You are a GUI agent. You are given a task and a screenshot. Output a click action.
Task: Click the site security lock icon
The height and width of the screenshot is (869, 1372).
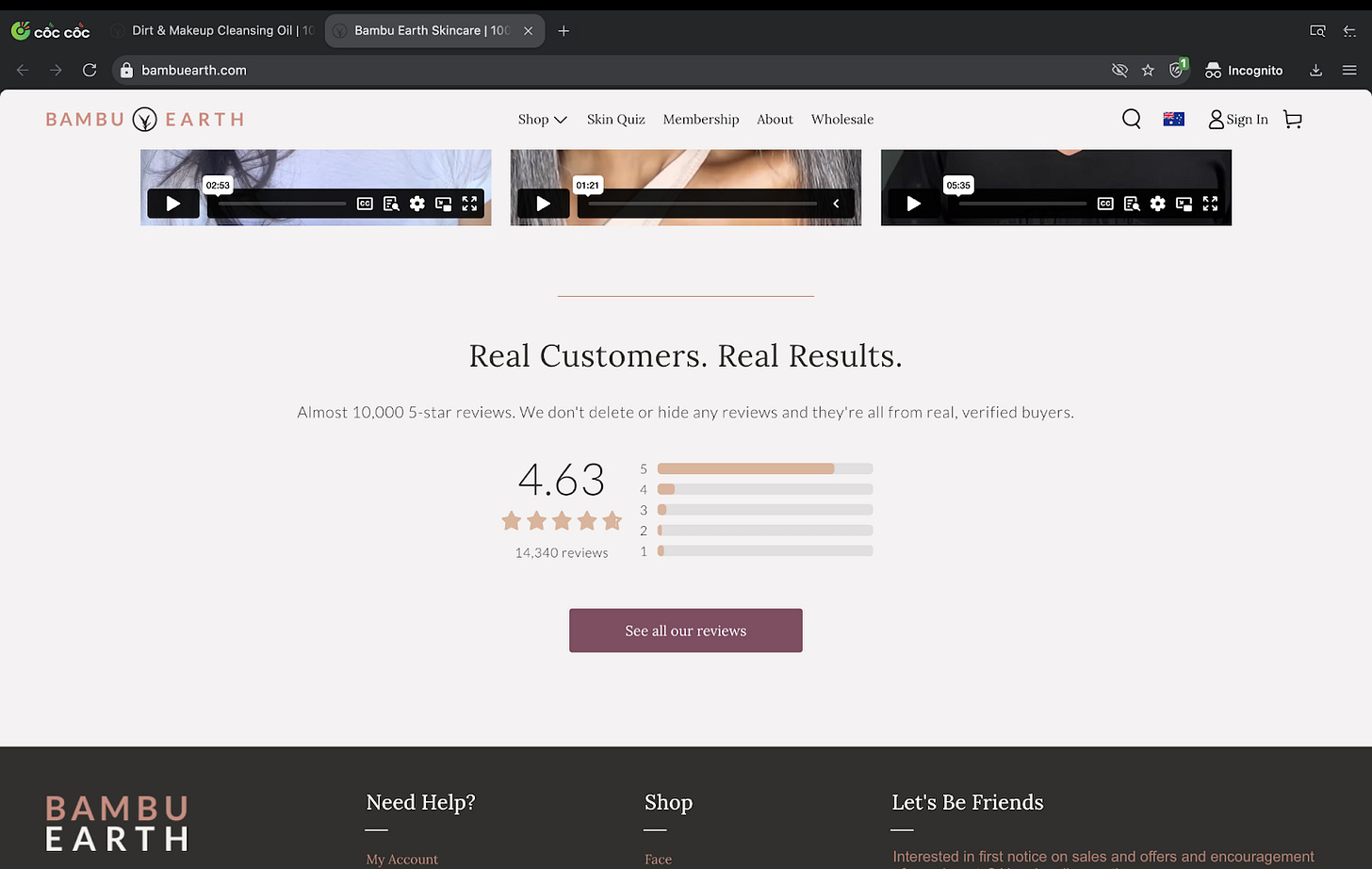point(126,70)
